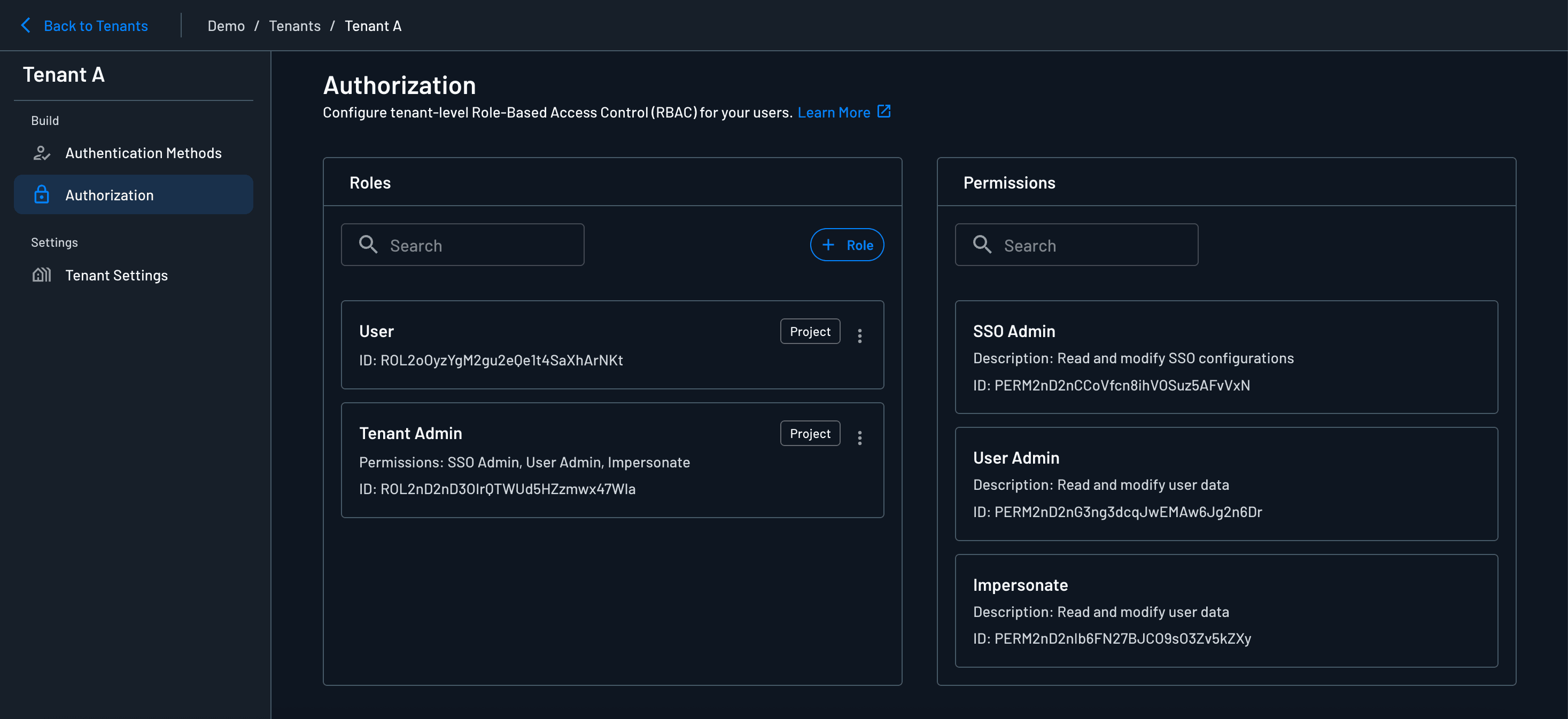The height and width of the screenshot is (719, 1568).
Task: Focus the Roles search field
Action: [x=481, y=245]
